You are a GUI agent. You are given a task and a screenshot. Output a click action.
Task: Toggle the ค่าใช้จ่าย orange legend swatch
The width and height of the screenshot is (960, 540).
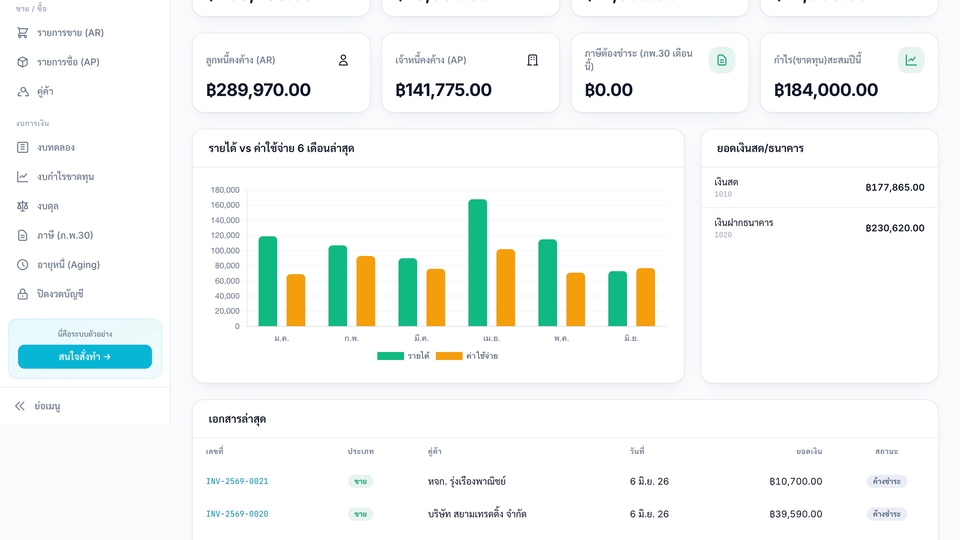[449, 356]
